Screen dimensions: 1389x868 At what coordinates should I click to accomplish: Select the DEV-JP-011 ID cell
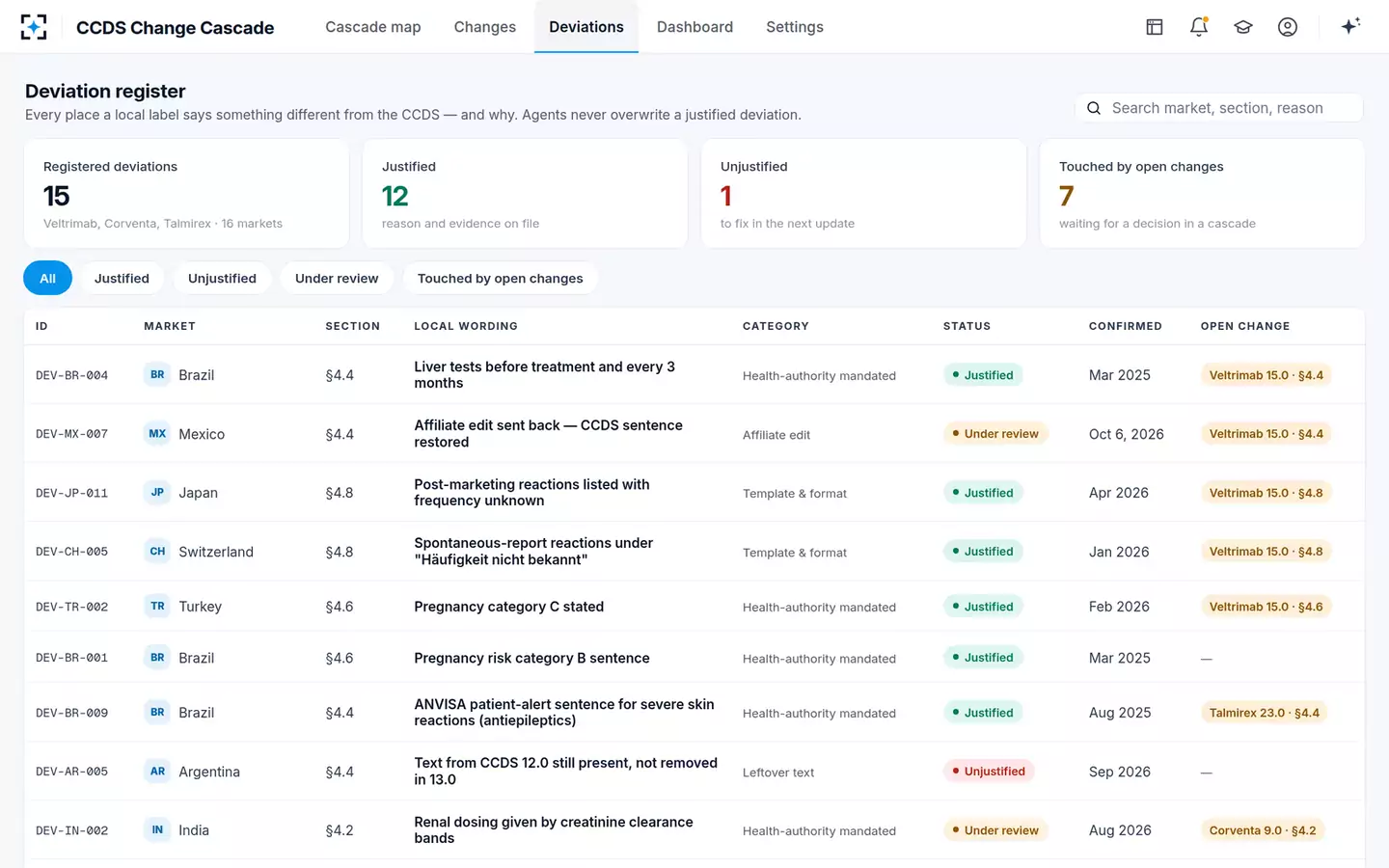(x=71, y=493)
